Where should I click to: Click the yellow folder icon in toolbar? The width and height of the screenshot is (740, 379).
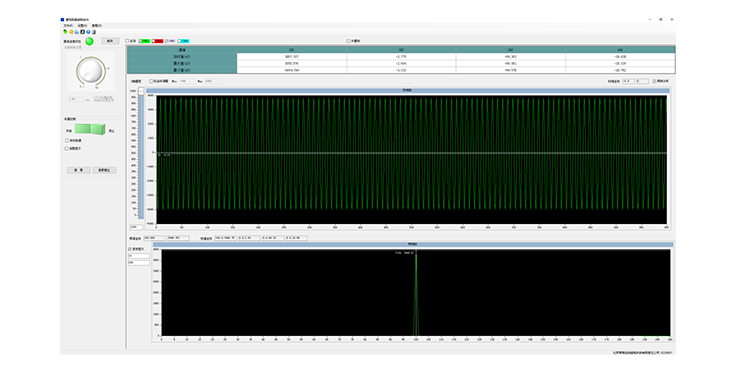pos(71,32)
